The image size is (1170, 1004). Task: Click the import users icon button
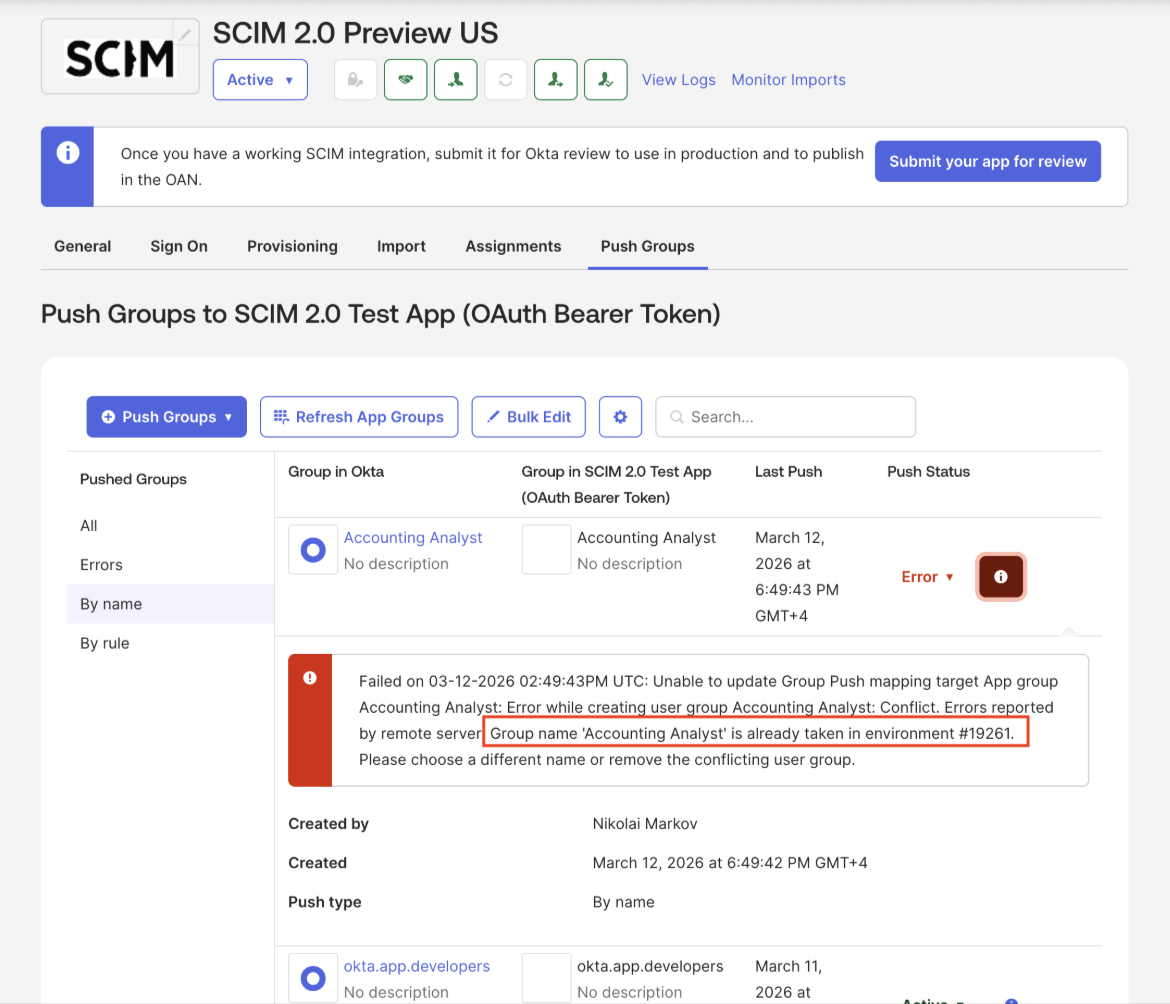tap(455, 80)
